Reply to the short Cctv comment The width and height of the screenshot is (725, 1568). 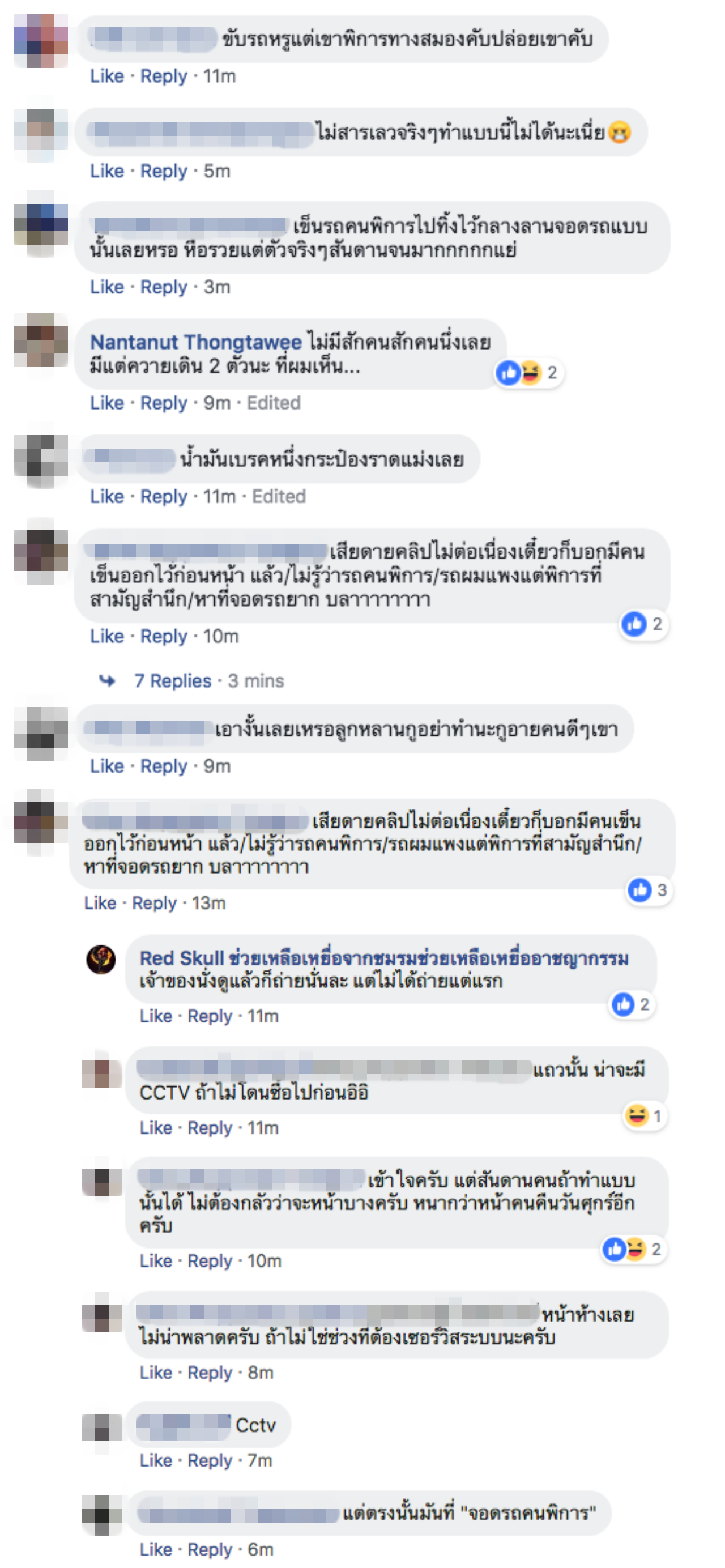click(x=210, y=1460)
